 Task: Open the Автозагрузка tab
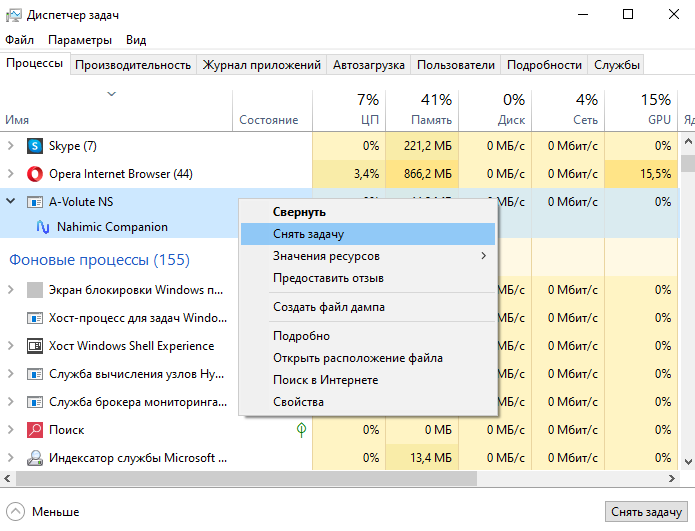coord(369,65)
